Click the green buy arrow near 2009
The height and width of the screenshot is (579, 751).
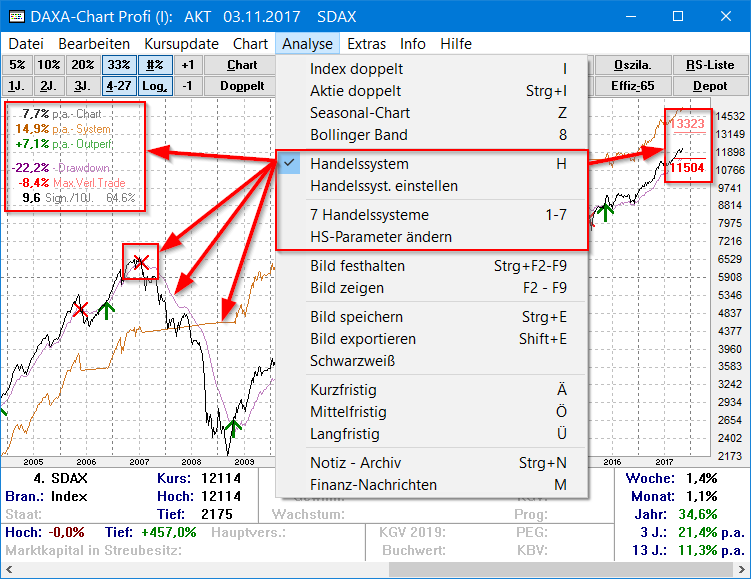click(x=233, y=428)
